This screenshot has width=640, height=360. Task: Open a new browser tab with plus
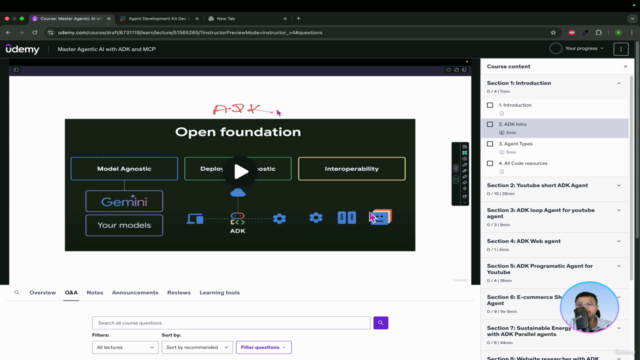(298, 18)
